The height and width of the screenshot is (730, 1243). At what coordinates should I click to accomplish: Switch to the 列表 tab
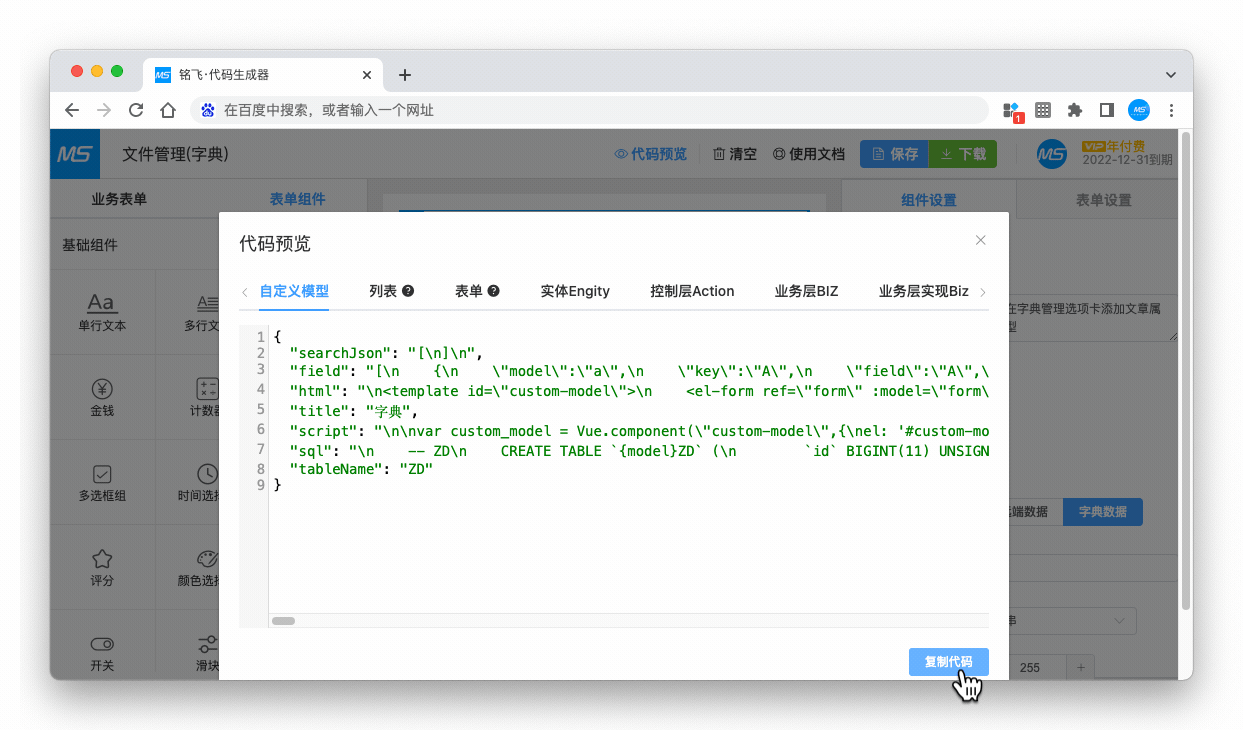coord(383,291)
